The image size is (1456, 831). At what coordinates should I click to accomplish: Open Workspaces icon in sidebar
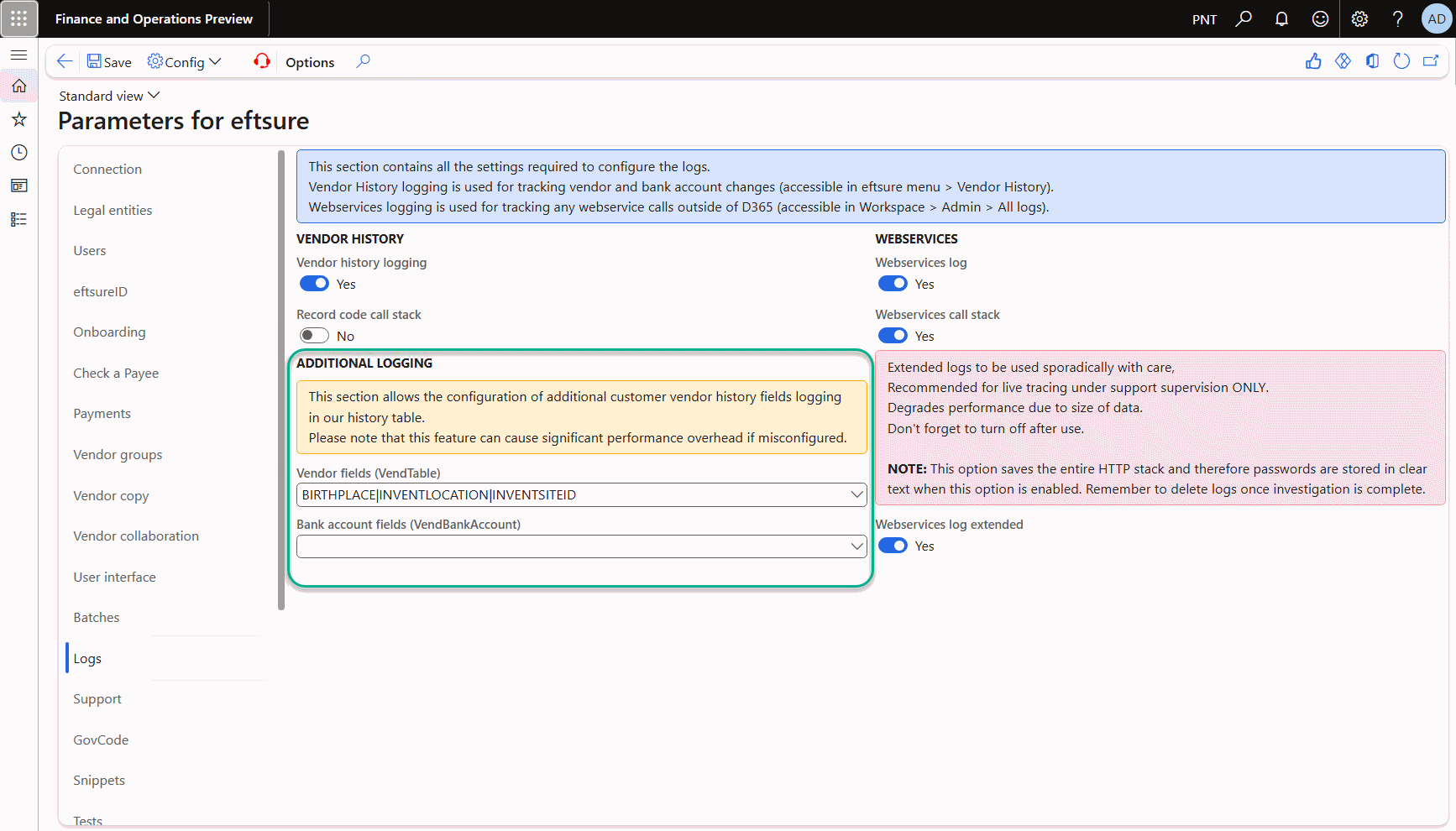click(18, 186)
